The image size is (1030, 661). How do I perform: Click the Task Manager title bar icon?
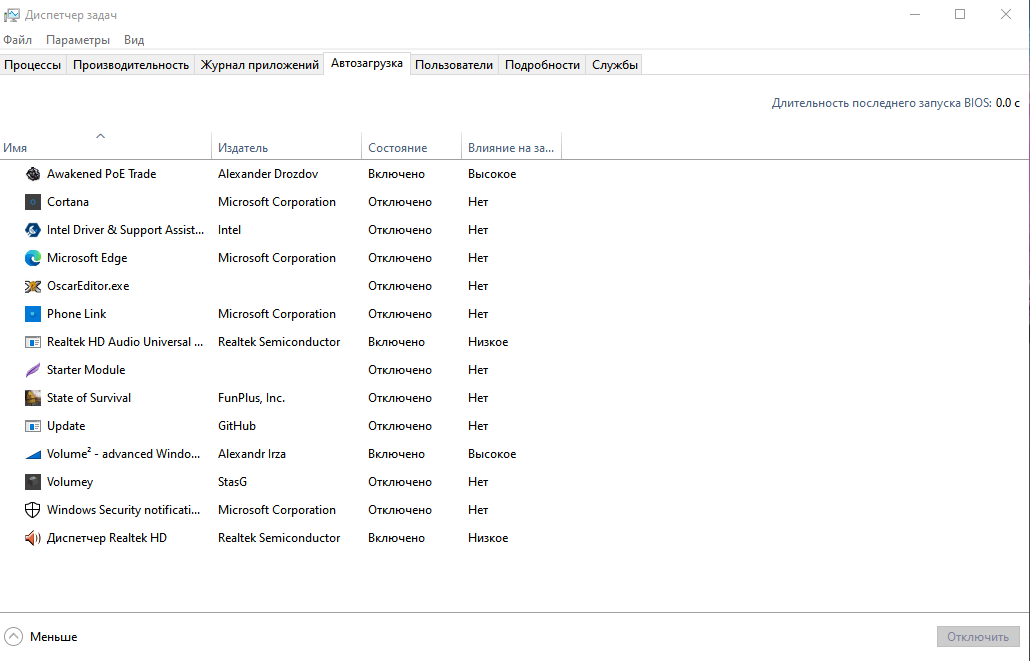tap(12, 14)
